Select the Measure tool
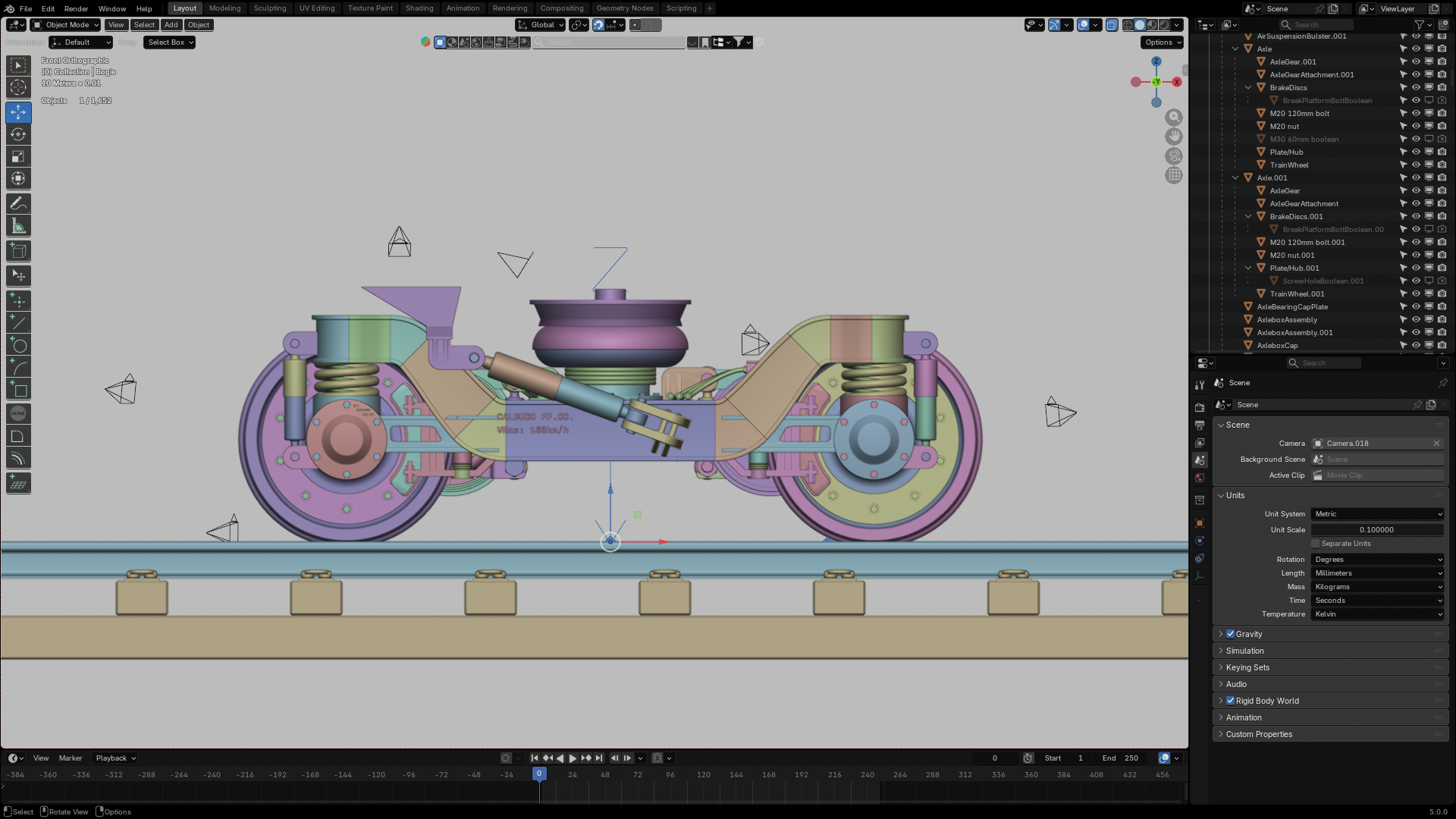Viewport: 1456px width, 819px height. click(x=18, y=226)
